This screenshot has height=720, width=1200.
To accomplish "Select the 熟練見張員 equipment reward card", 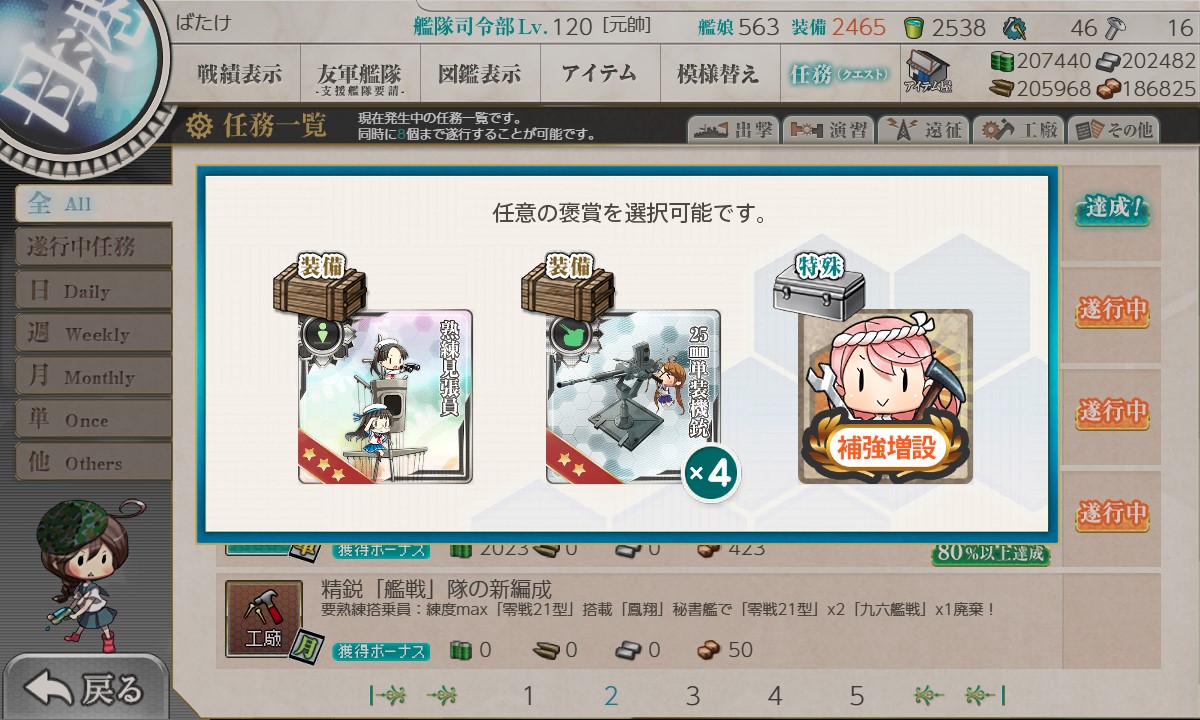I will pyautogui.click(x=385, y=397).
